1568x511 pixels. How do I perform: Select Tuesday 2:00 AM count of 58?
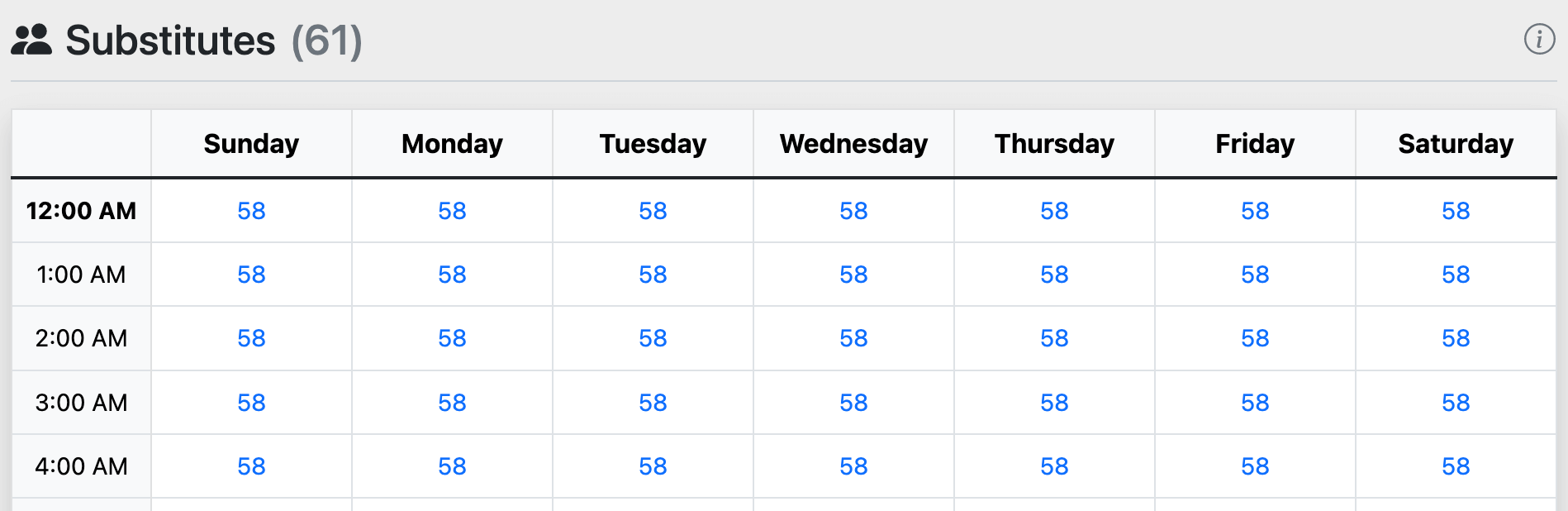pyautogui.click(x=653, y=338)
